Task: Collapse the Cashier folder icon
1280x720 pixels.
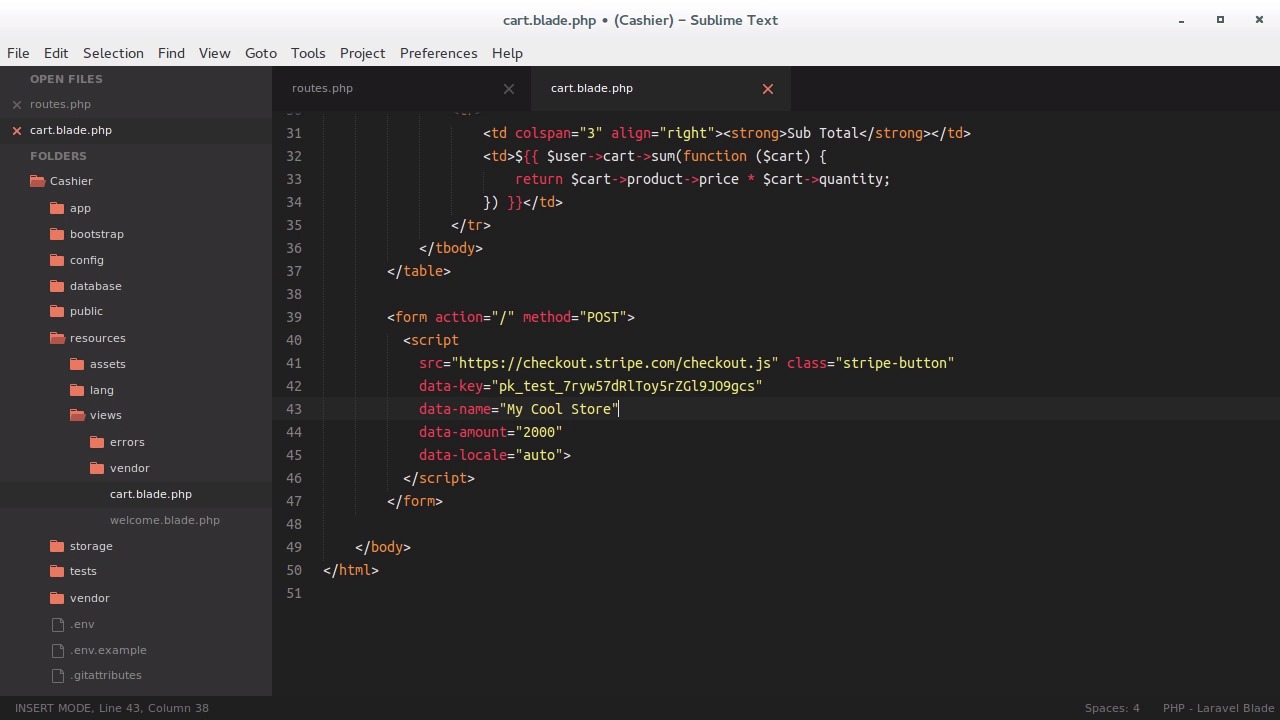Action: coord(37,181)
